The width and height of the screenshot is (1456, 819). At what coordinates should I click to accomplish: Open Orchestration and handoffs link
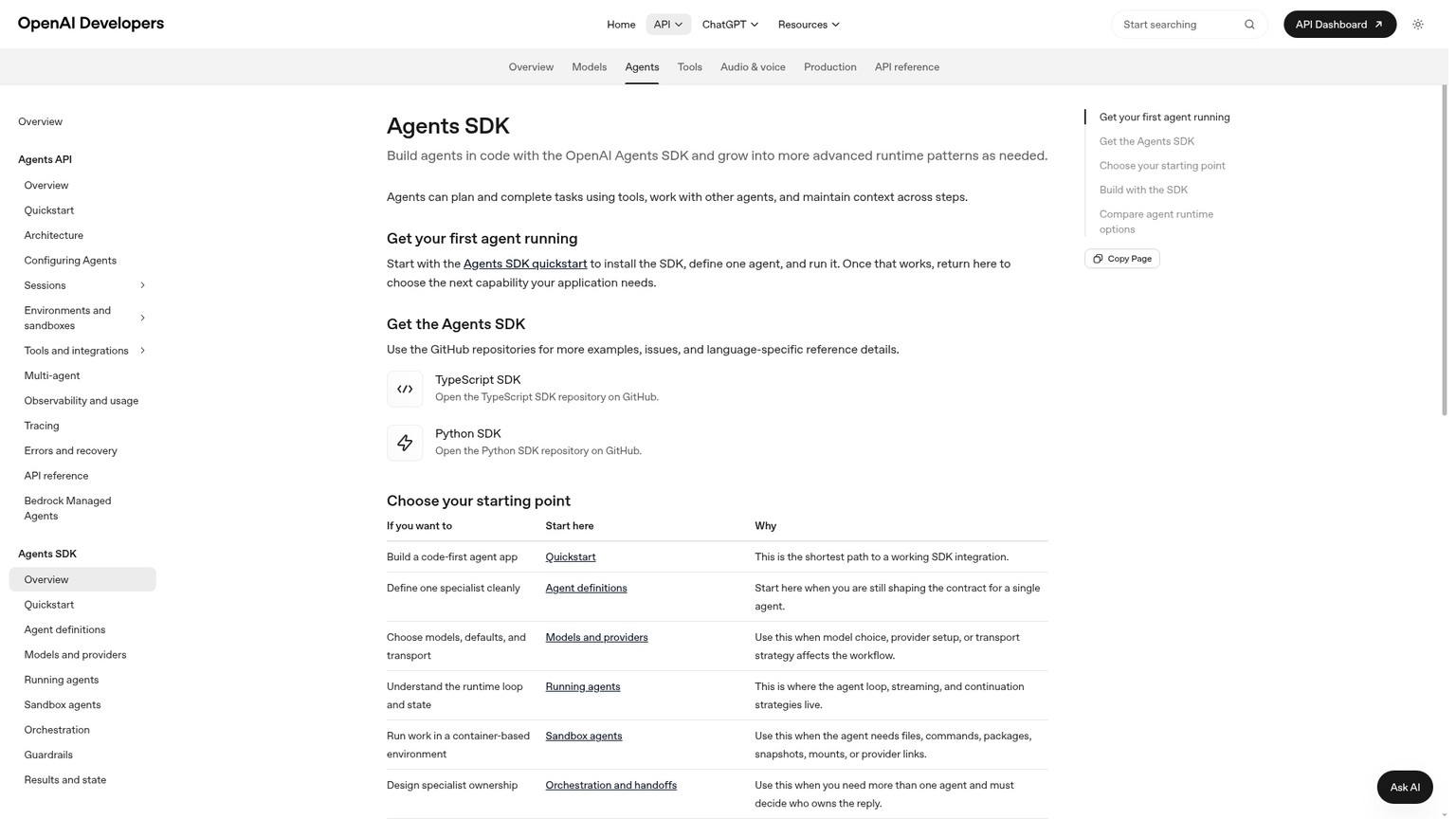(x=610, y=785)
